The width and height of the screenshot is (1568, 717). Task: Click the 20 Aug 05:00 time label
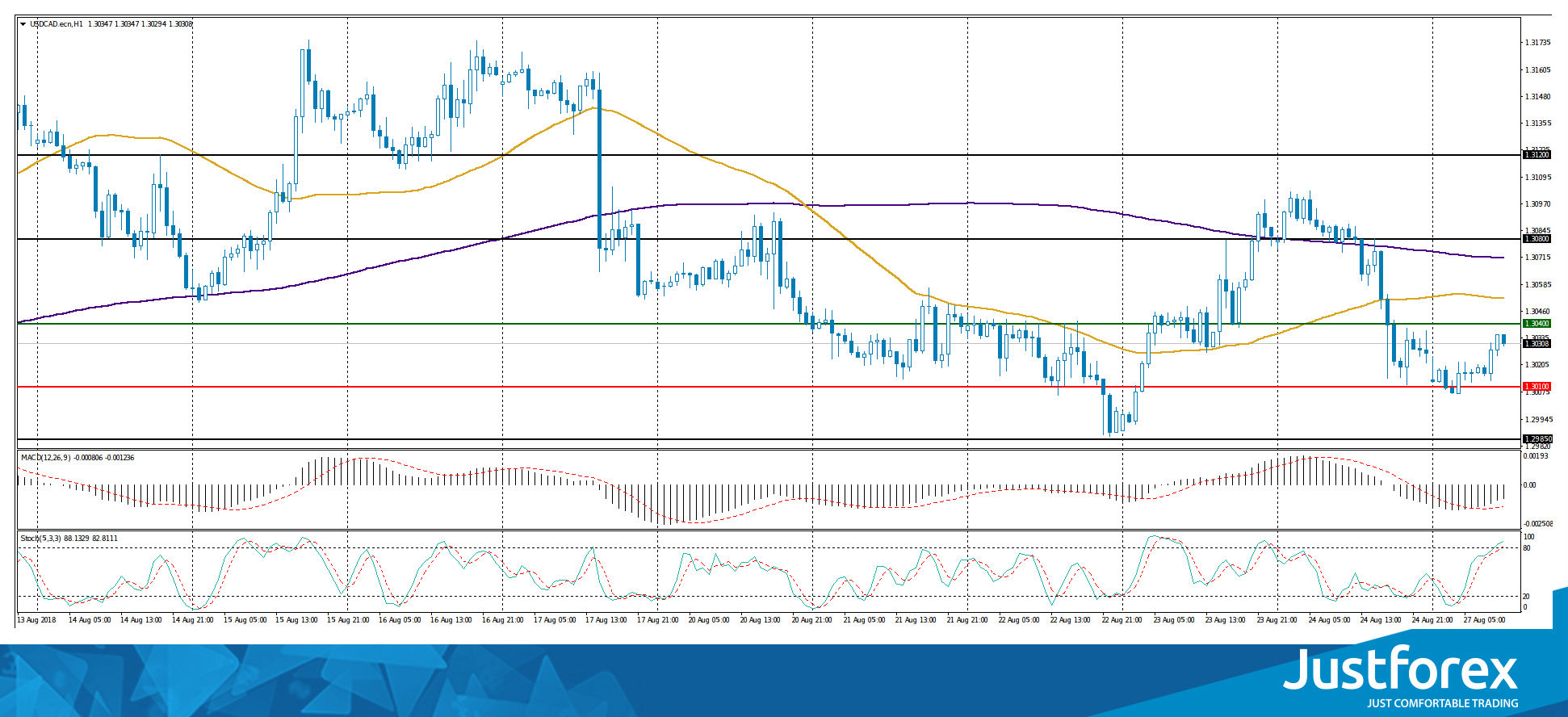pyautogui.click(x=710, y=620)
